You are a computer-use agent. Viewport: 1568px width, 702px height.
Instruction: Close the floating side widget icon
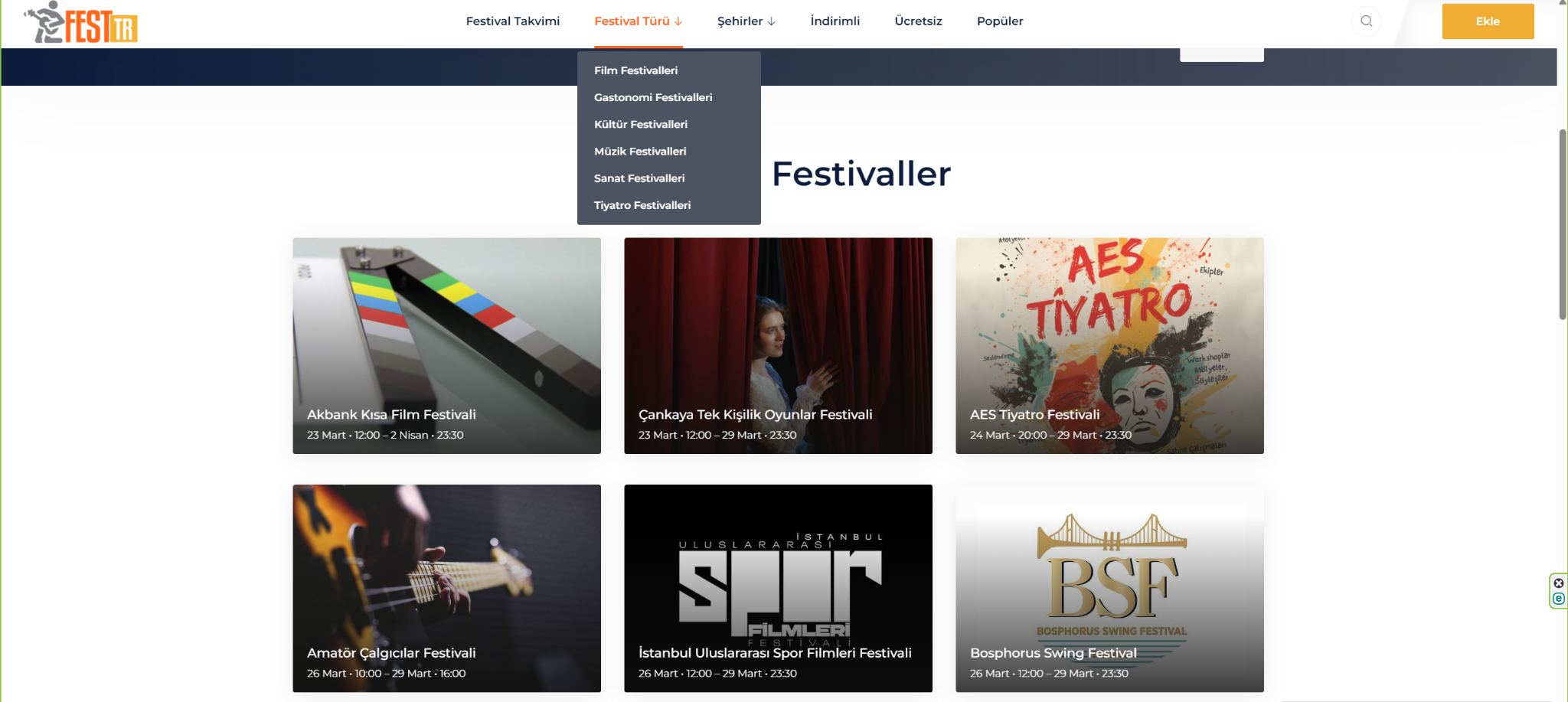pyautogui.click(x=1559, y=583)
